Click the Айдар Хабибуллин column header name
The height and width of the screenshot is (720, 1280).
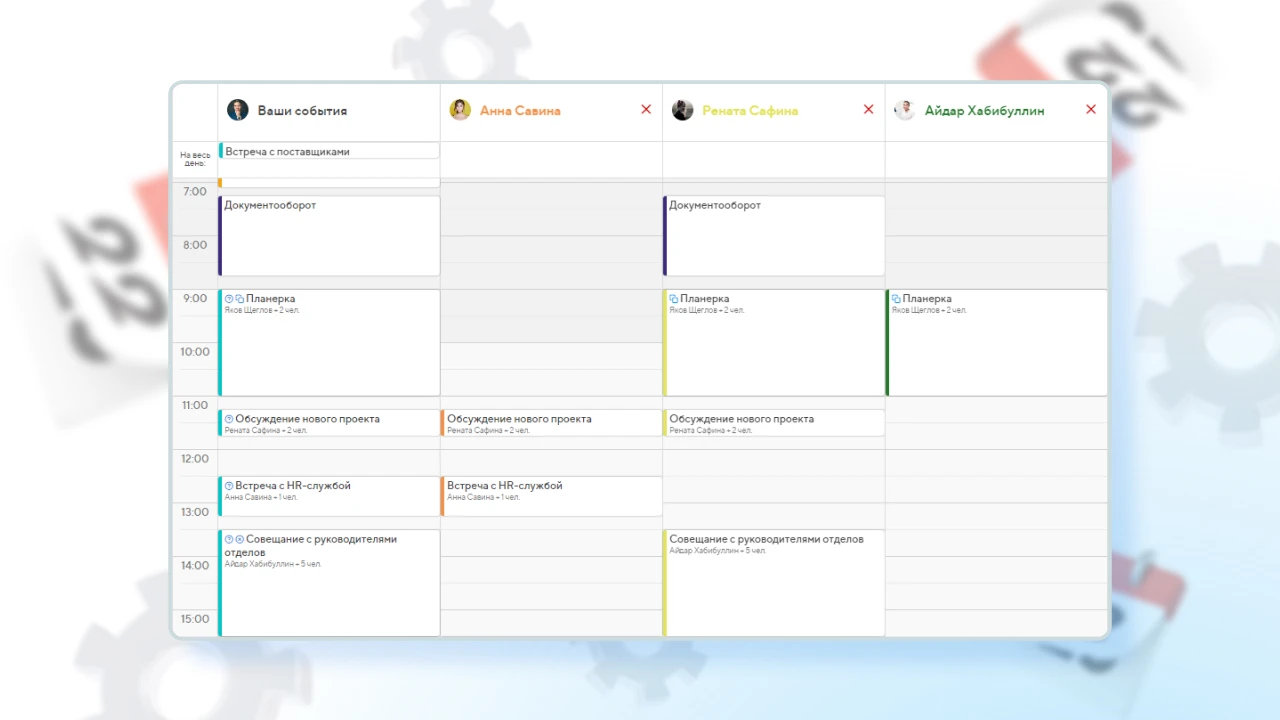point(985,111)
